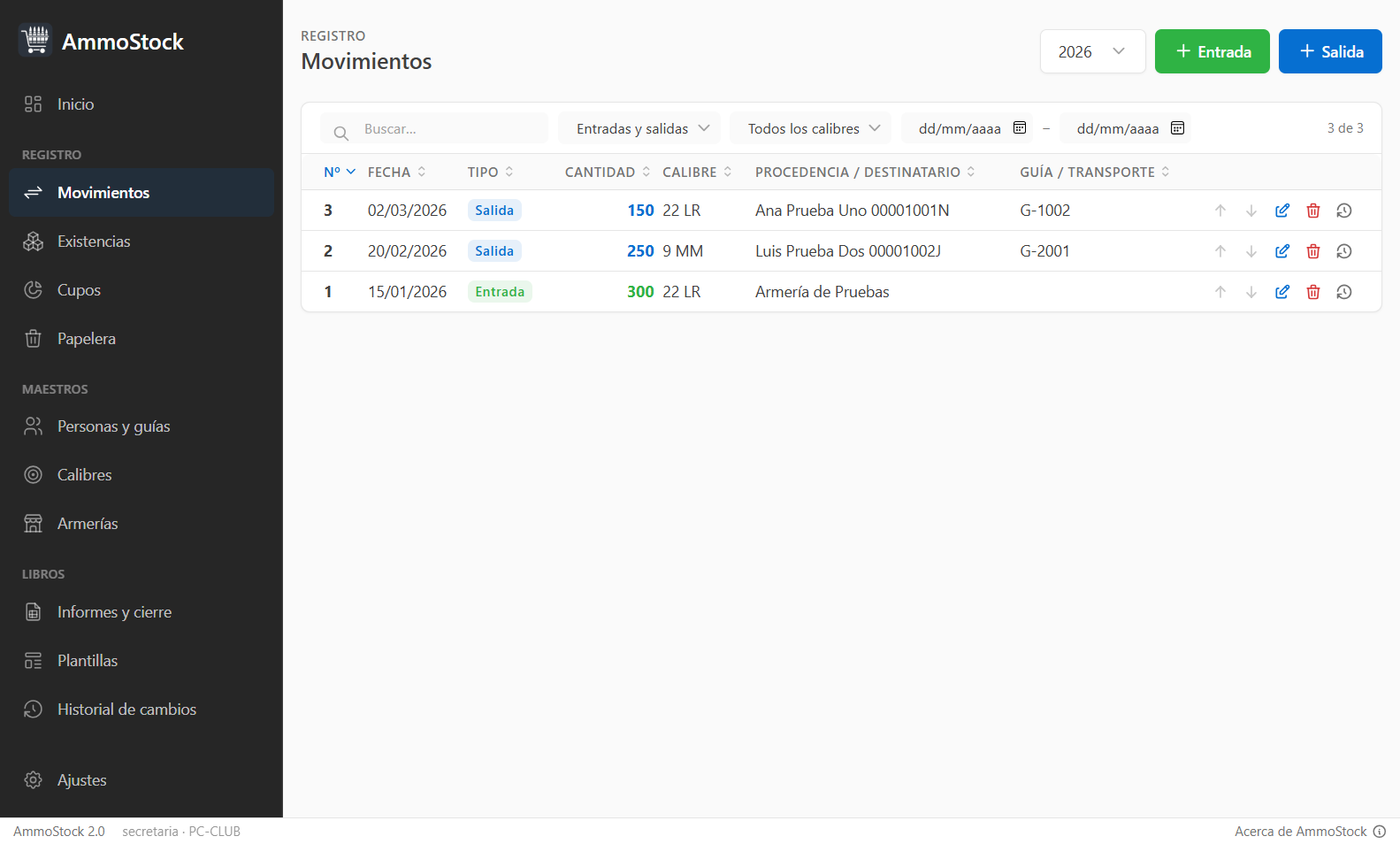
Task: Delete movement 3 dated 02/03/2026
Action: [x=1313, y=211]
